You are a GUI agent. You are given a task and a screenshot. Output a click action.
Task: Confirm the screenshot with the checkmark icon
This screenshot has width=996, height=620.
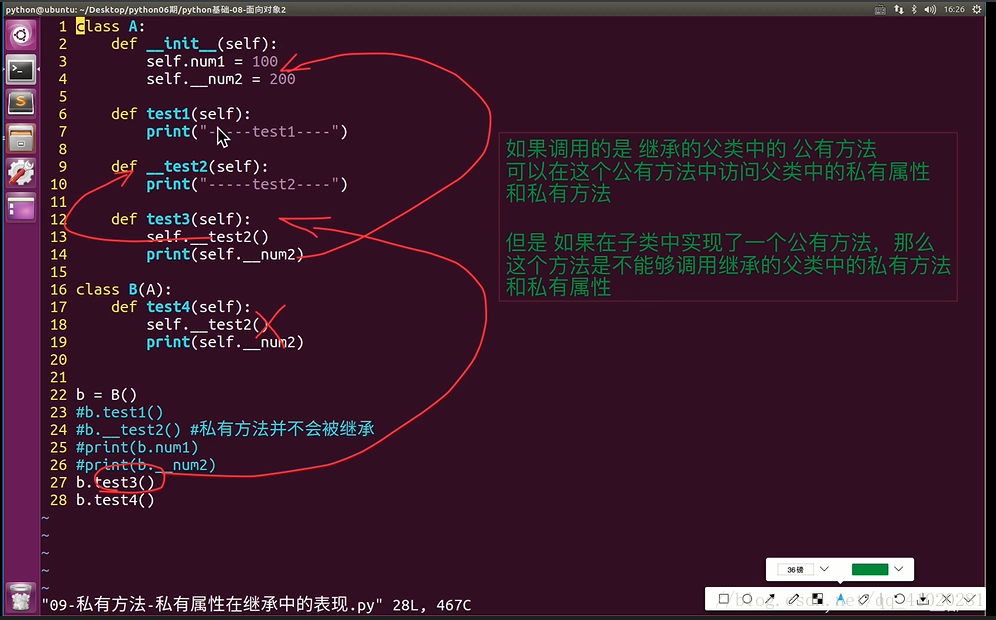pyautogui.click(x=970, y=598)
